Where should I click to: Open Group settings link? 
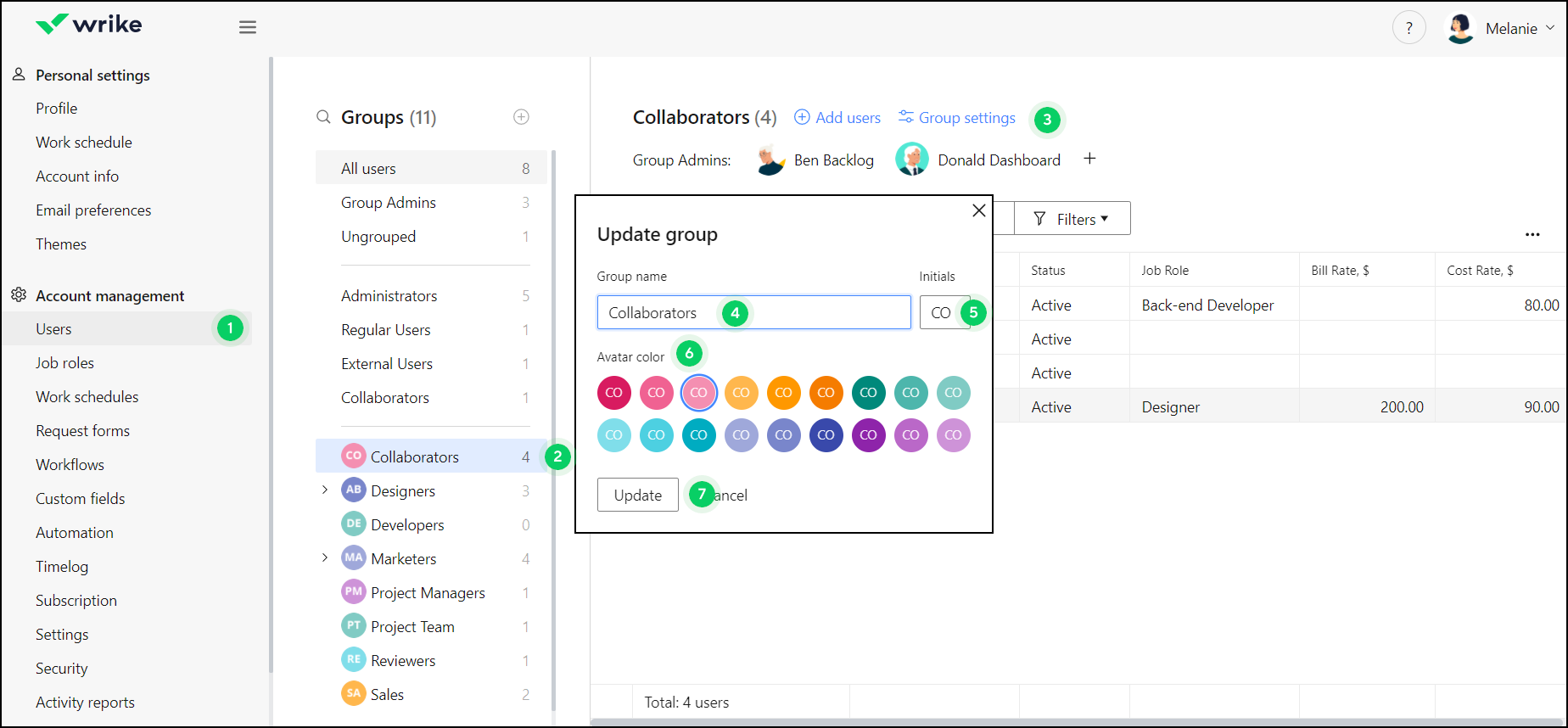click(957, 118)
